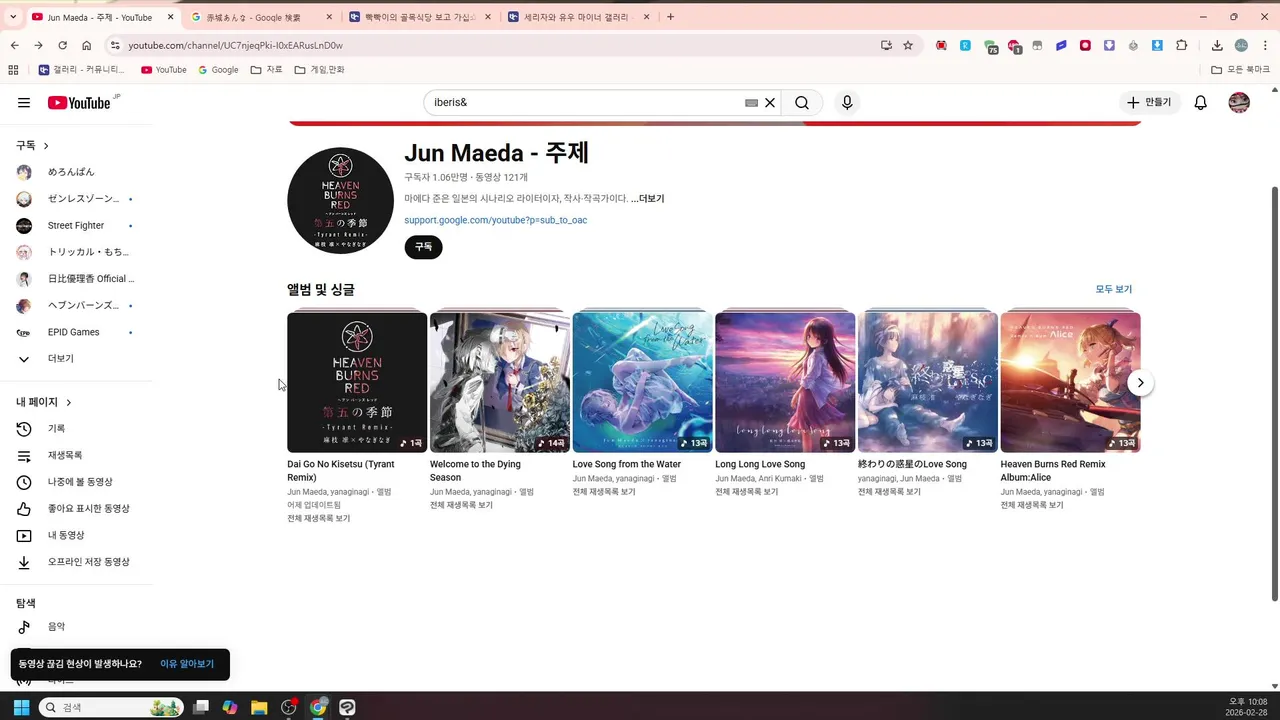Open the 게임,만화 bookmark folder
The height and width of the screenshot is (720, 1280).
pos(319,70)
